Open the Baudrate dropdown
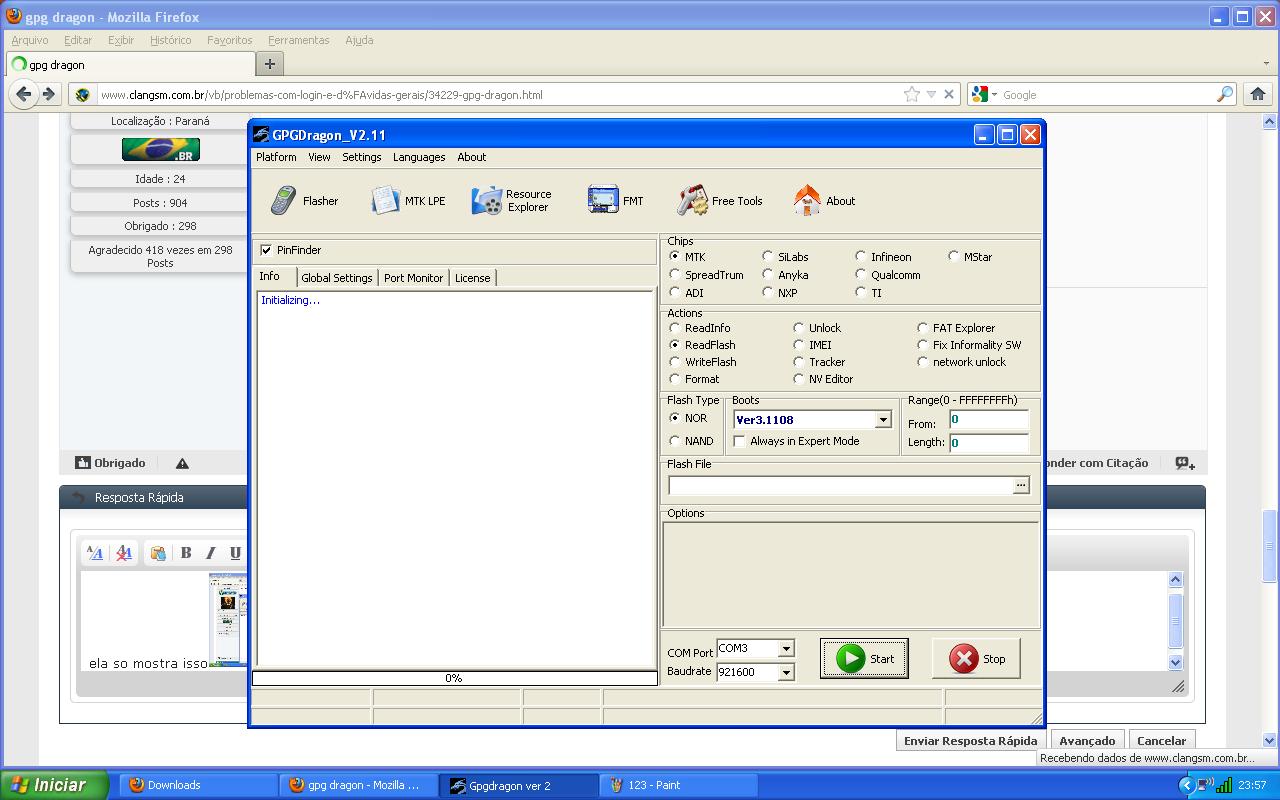The height and width of the screenshot is (800, 1280). 786,672
